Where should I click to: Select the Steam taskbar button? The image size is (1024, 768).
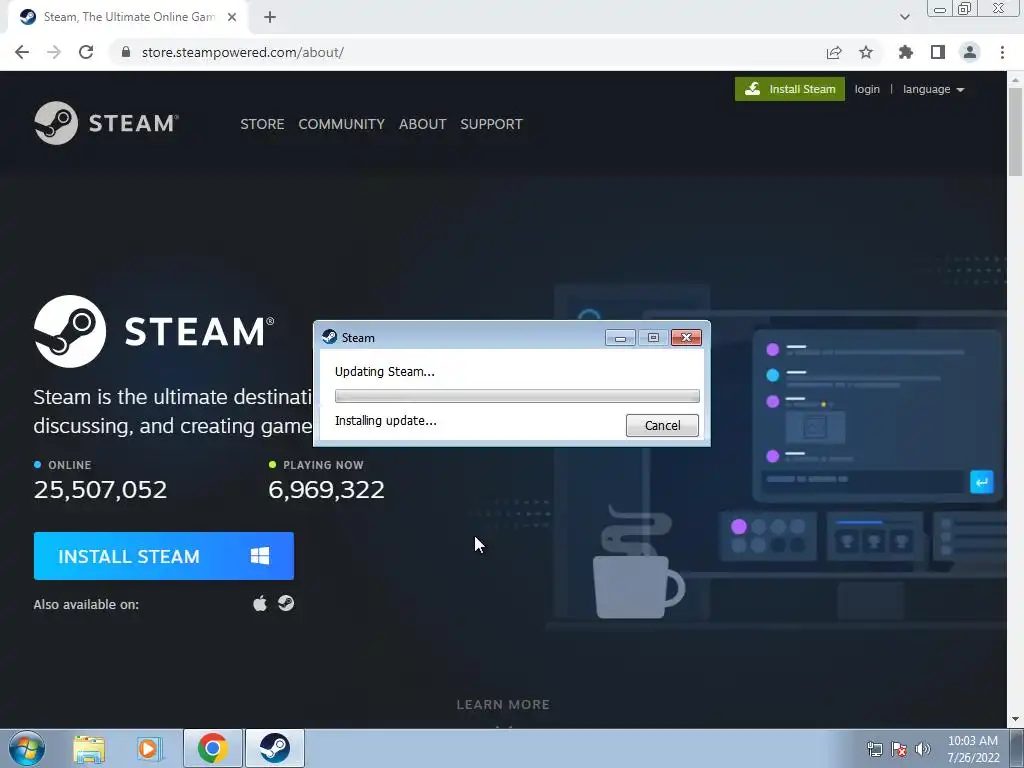275,748
